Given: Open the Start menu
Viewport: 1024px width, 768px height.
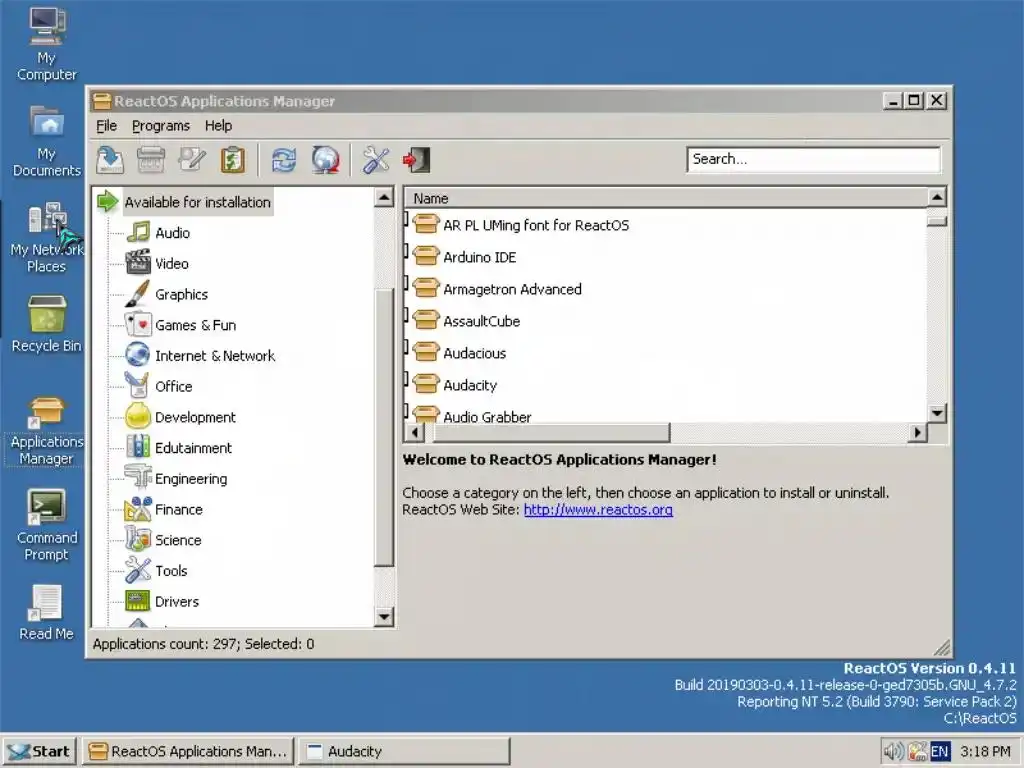Looking at the screenshot, I should [40, 751].
